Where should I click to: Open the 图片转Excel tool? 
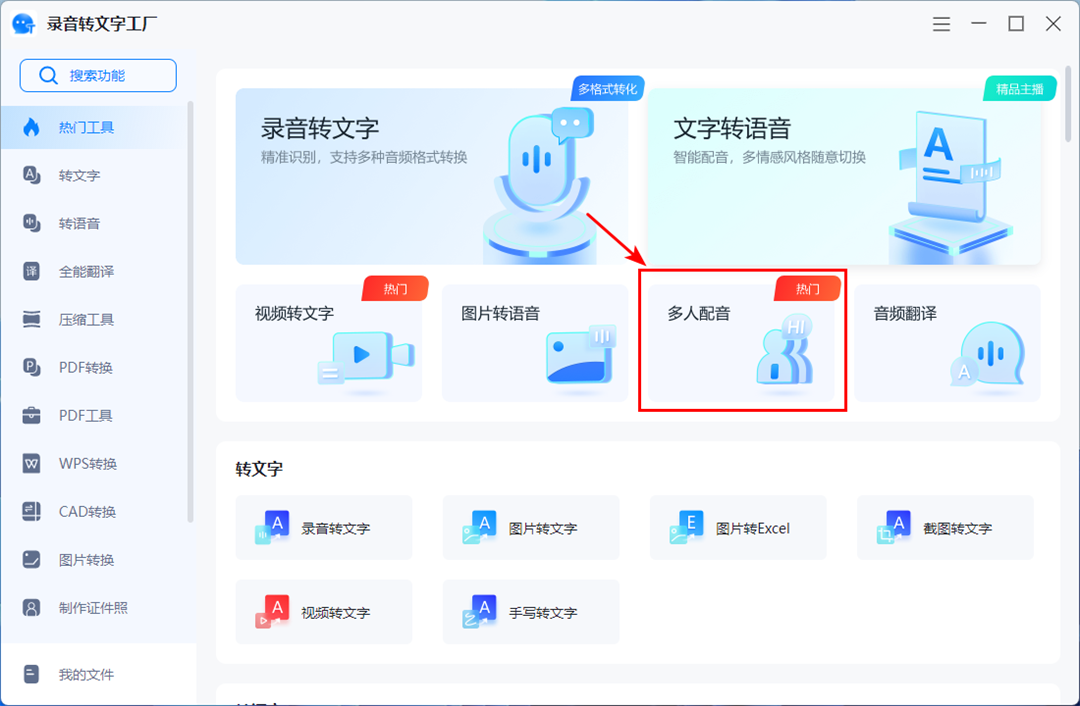737,527
